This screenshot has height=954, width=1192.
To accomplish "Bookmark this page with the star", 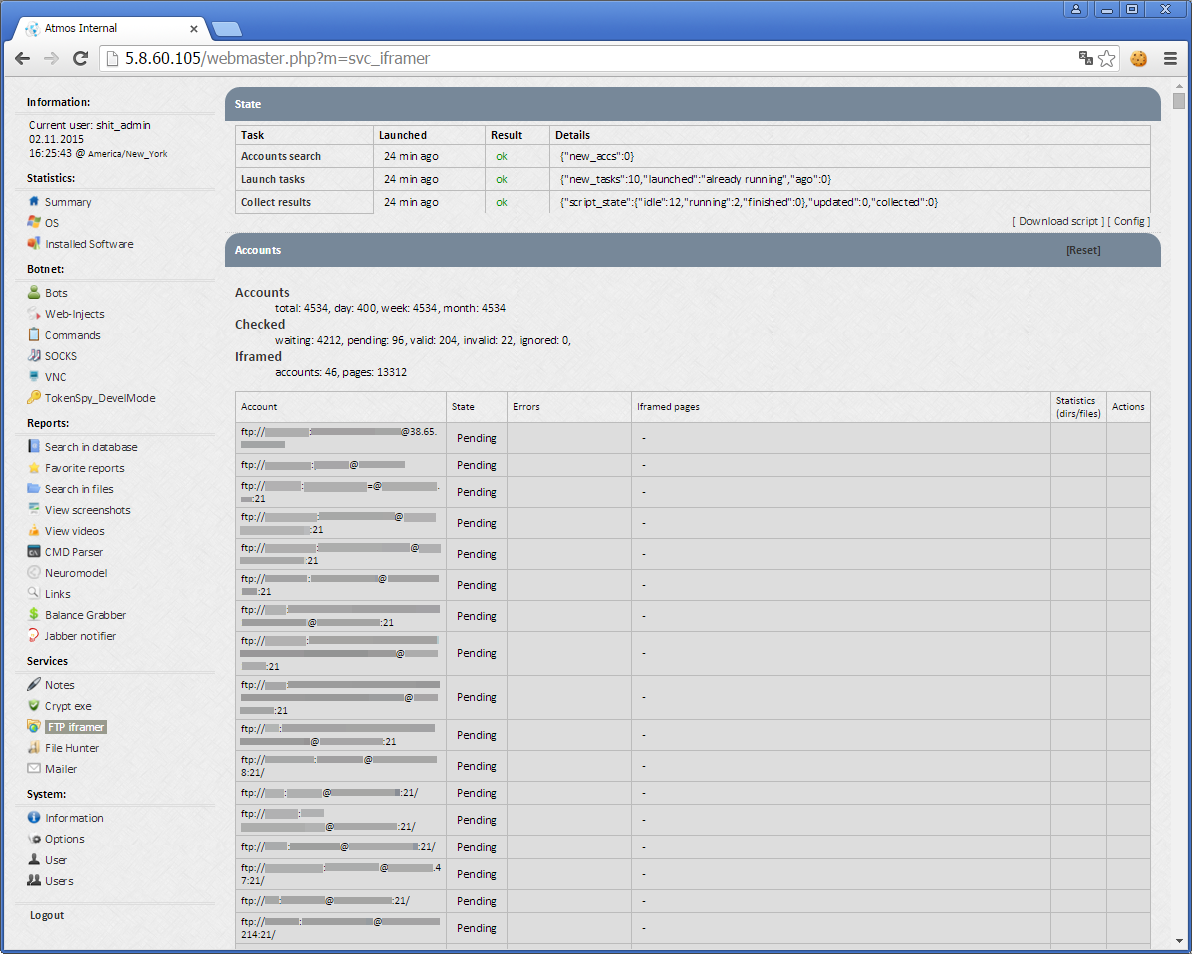I will [1107, 59].
